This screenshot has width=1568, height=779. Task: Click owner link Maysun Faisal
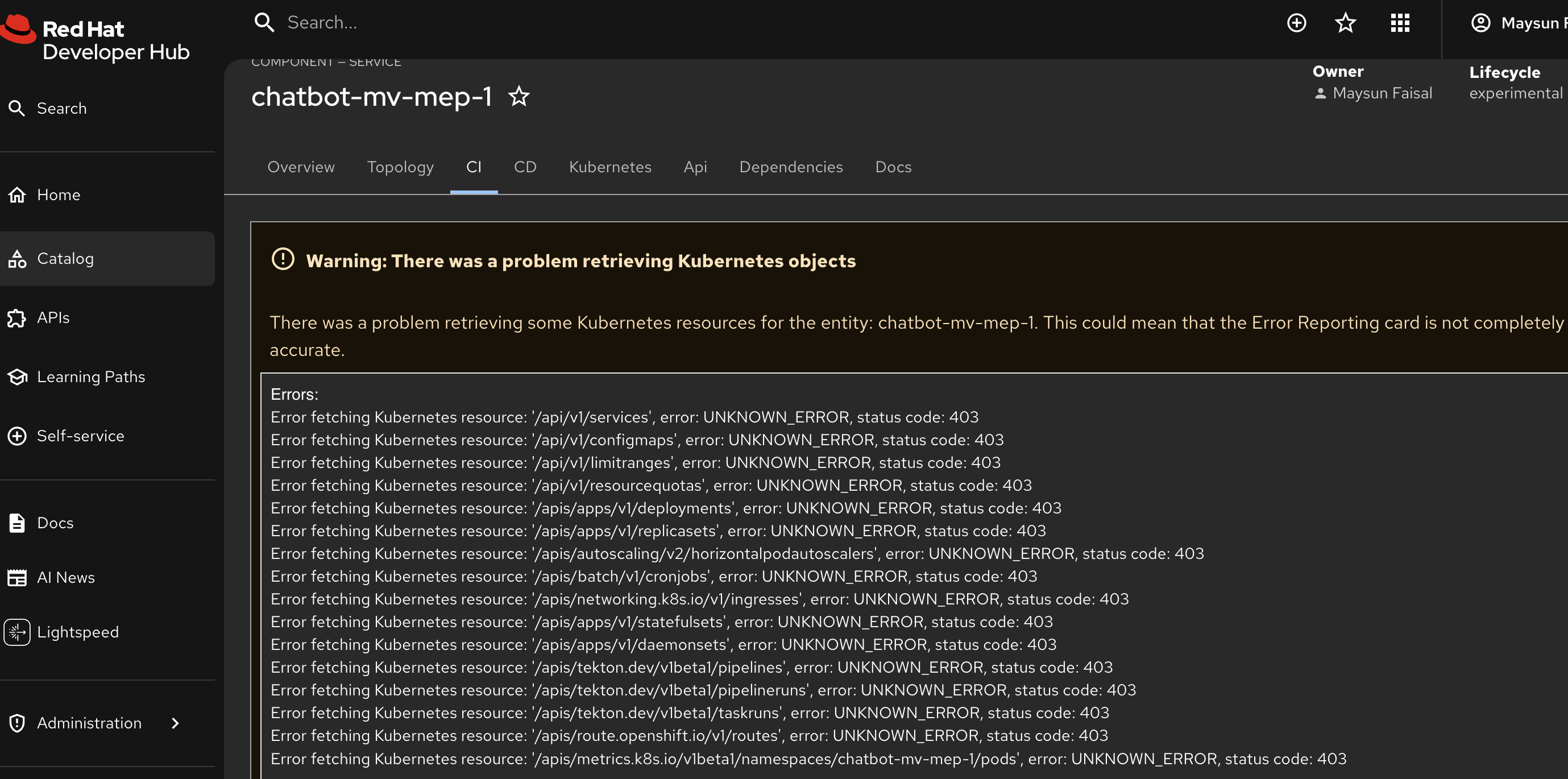(1382, 93)
